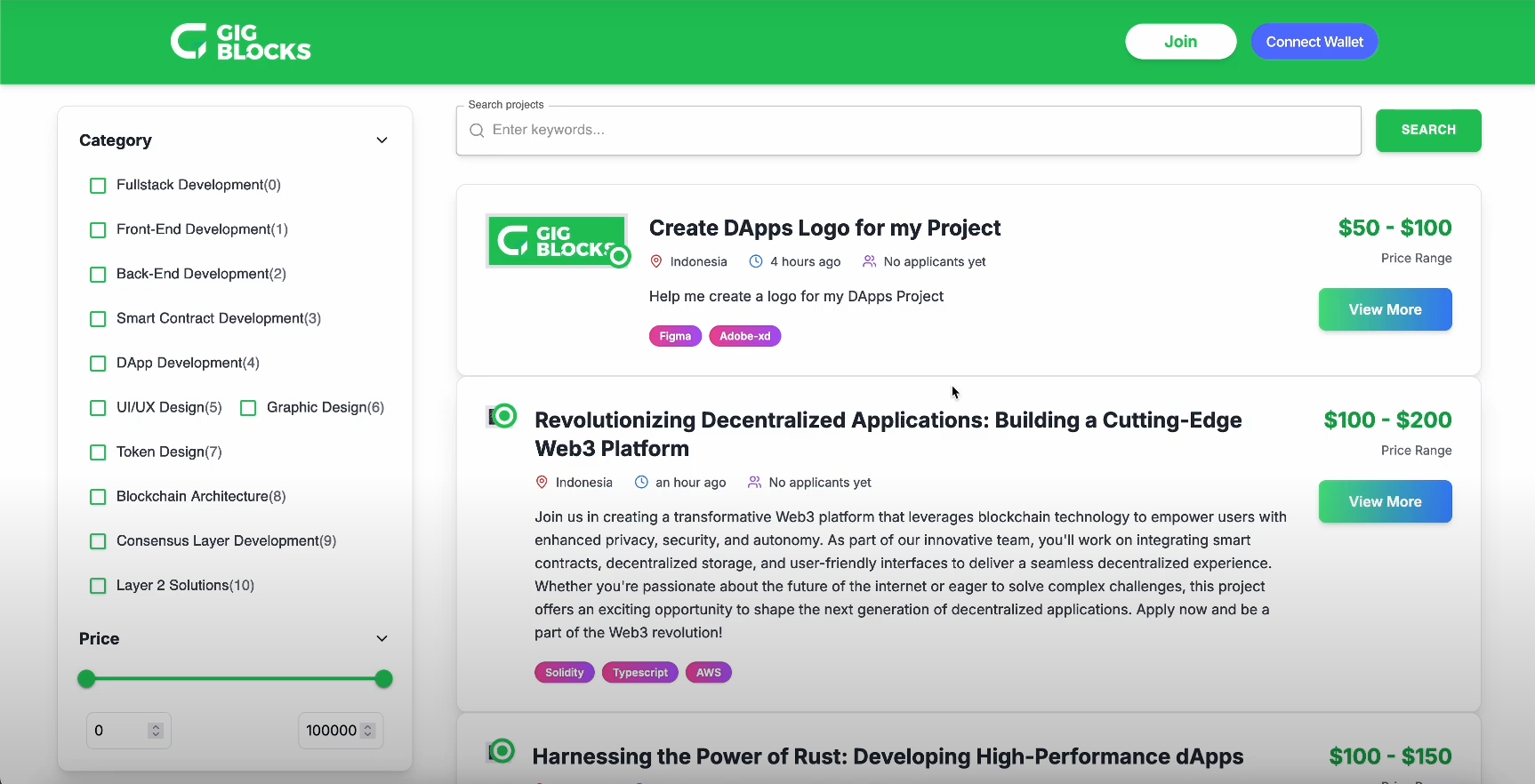Click the Gig Blocks logo in header
Screen dimensions: 1535x784
pos(240,42)
